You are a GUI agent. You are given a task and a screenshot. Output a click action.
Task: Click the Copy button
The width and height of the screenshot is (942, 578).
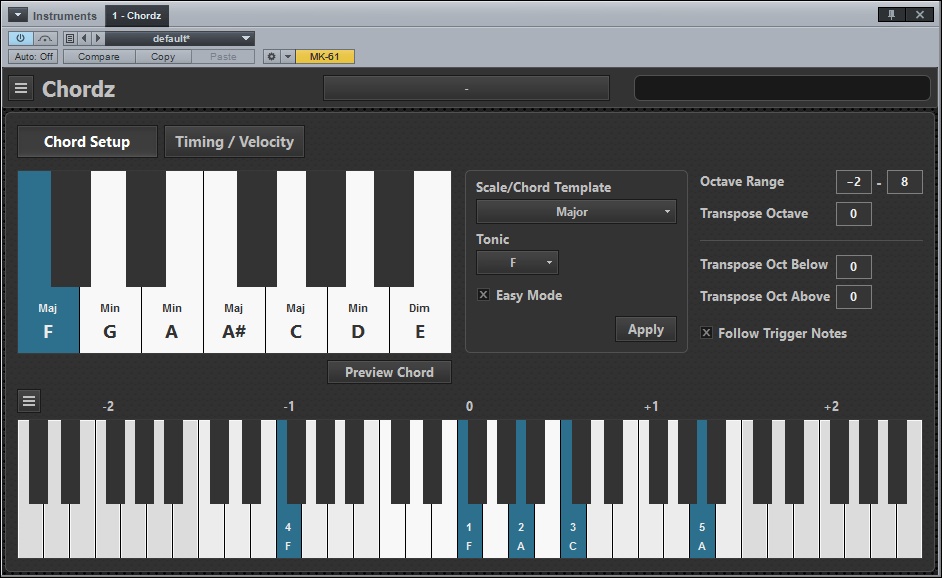163,56
